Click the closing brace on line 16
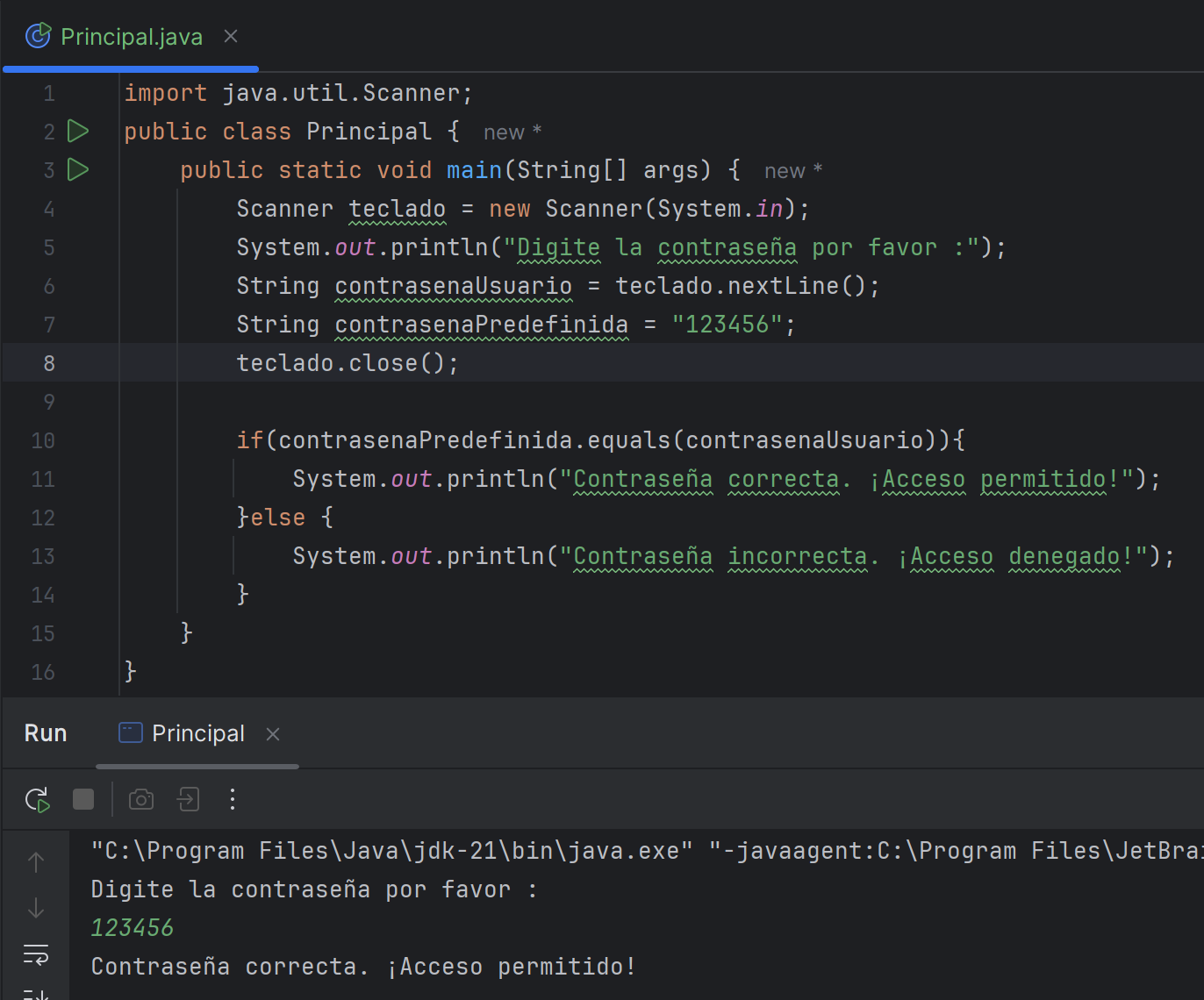Image resolution: width=1204 pixels, height=1000 pixels. [131, 672]
